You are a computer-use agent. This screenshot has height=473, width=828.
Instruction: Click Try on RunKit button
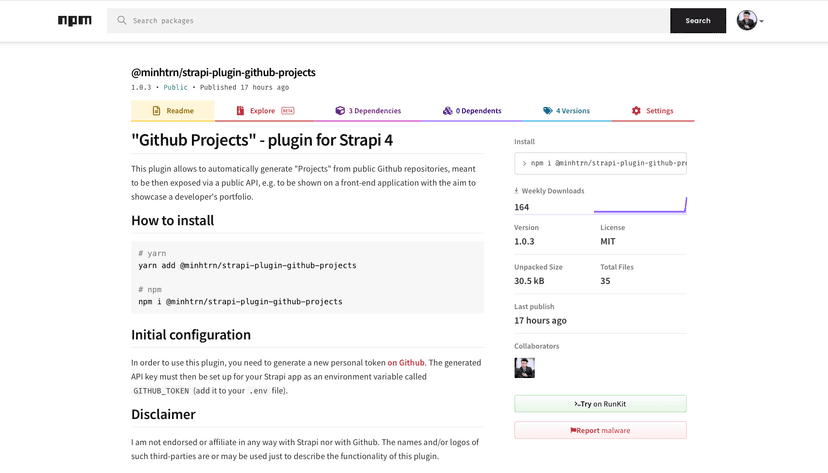[x=600, y=404]
